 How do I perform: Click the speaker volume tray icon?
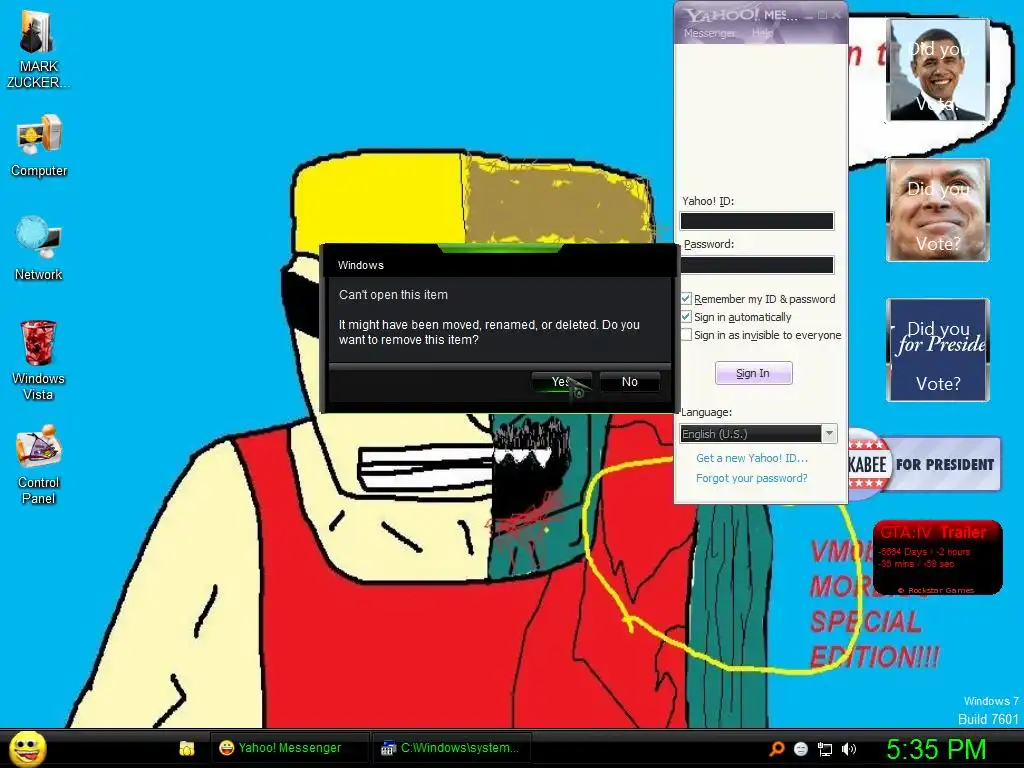click(x=849, y=749)
